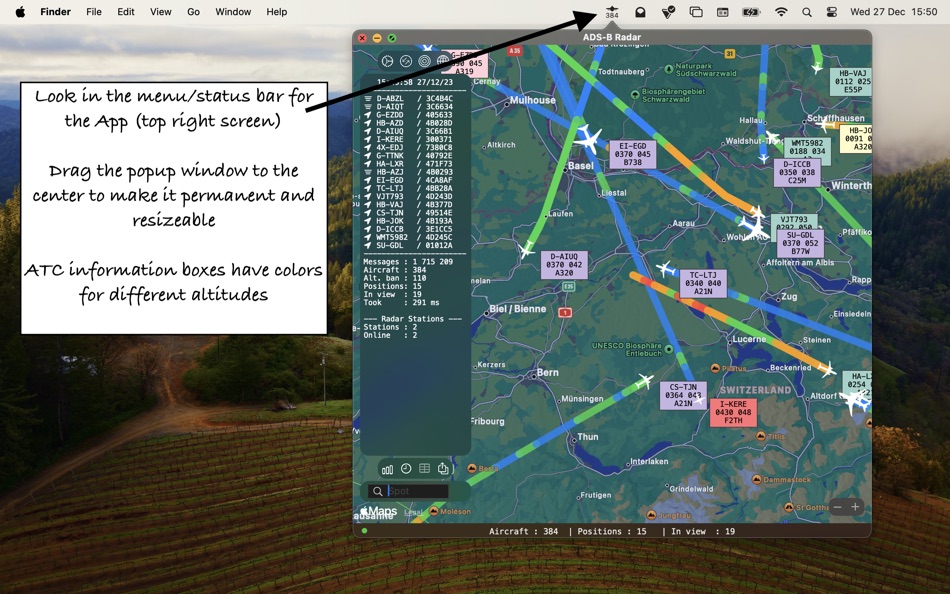Open the bar chart statistics icon
Image resolution: width=950 pixels, height=594 pixels.
388,469
